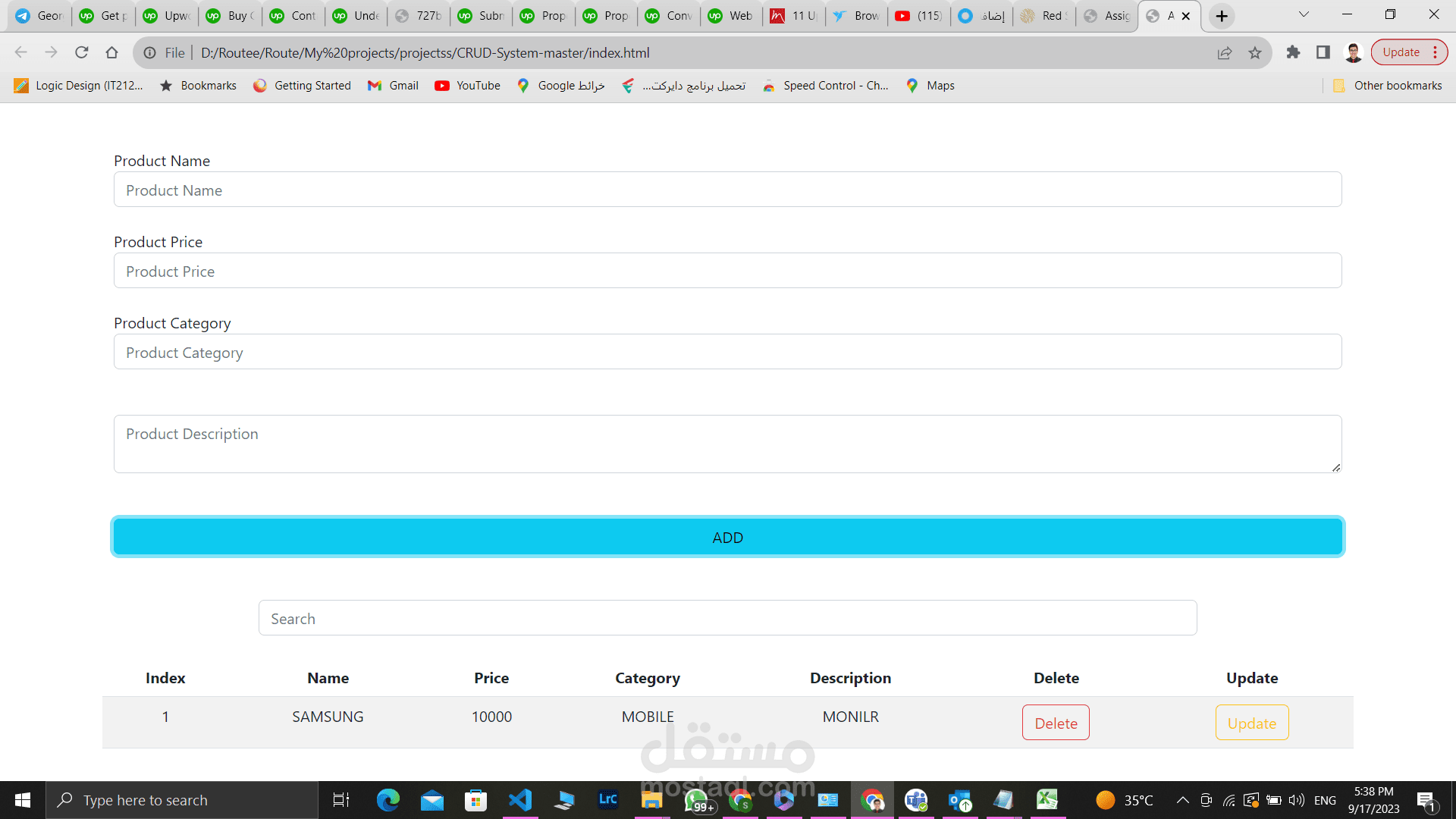Open the Gmail bookmark
This screenshot has height=819, width=1456.
393,86
